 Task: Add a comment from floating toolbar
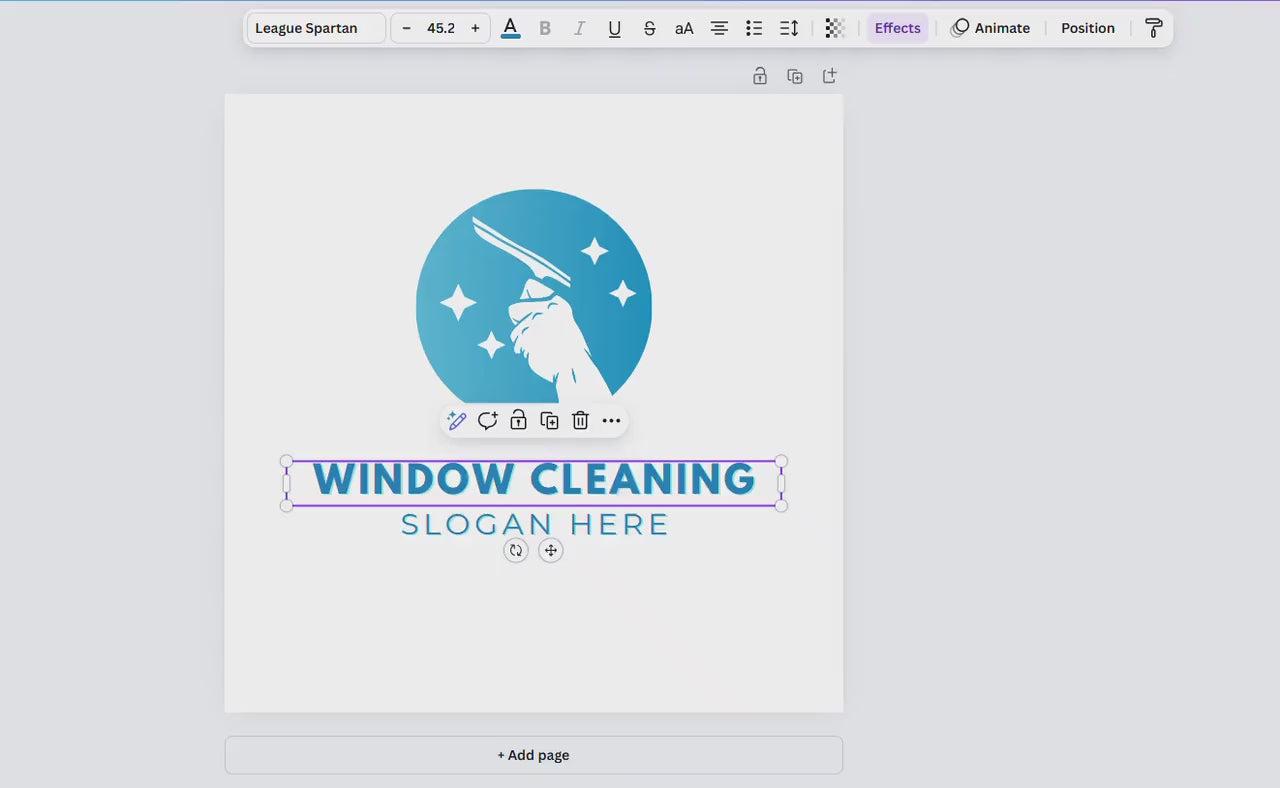[488, 421]
